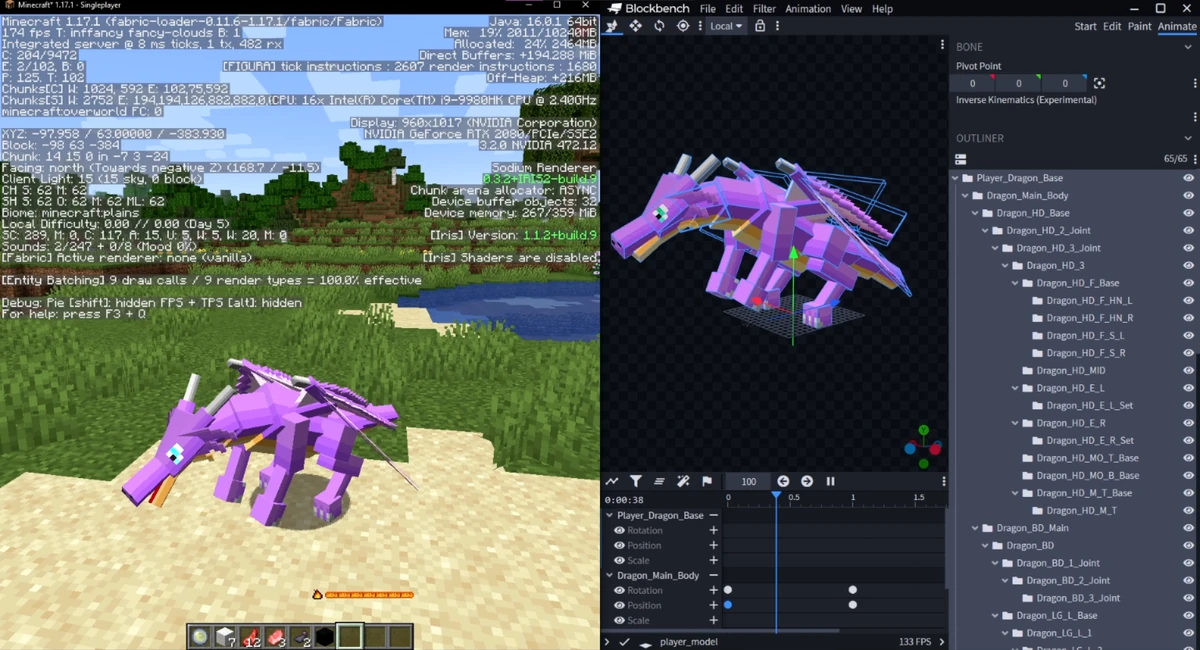Image resolution: width=1200 pixels, height=650 pixels.
Task: Click the keyframe filter icon
Action: [636, 481]
